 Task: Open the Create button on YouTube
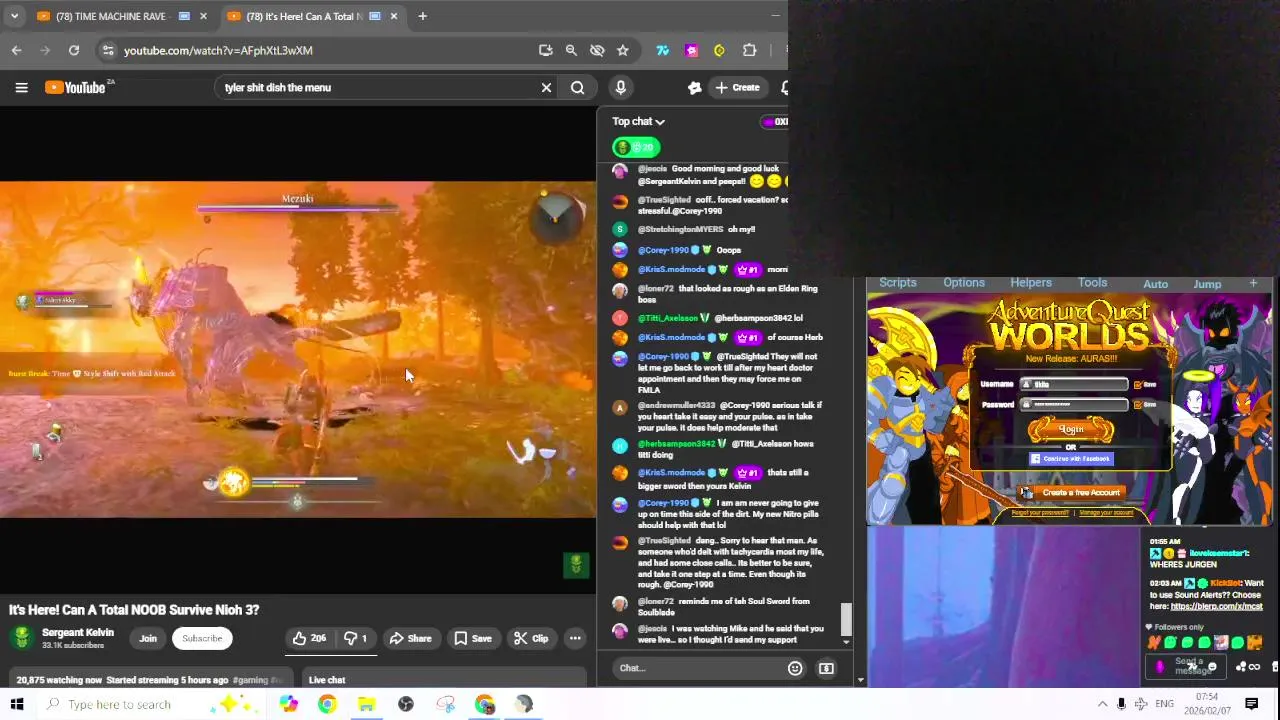click(736, 88)
